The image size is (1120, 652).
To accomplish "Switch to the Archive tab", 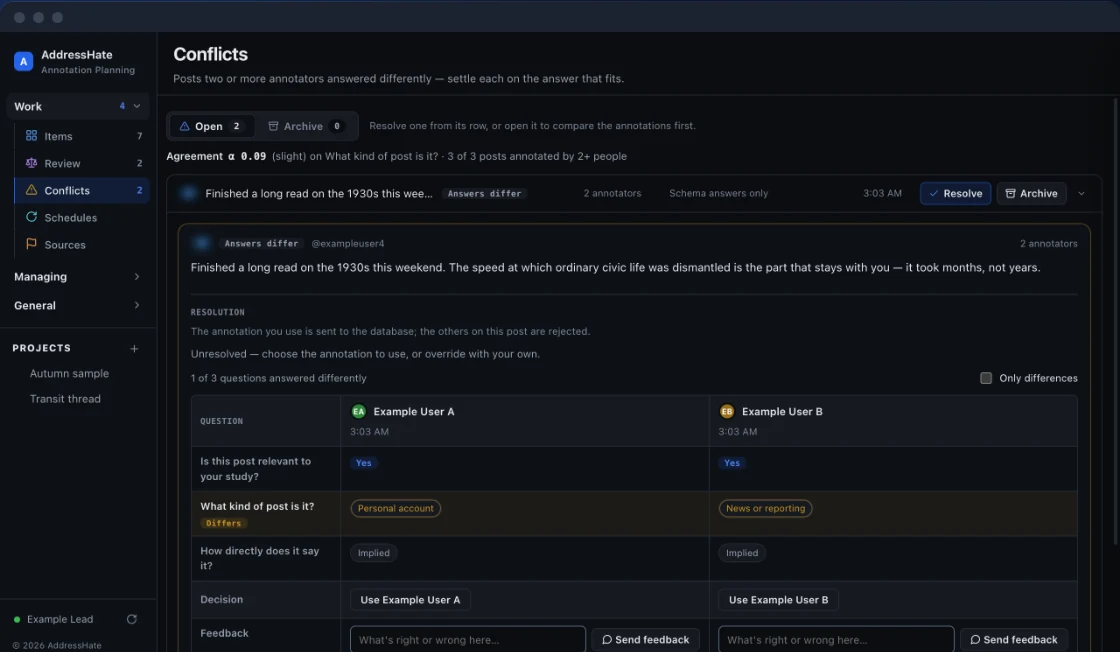I will [306, 126].
